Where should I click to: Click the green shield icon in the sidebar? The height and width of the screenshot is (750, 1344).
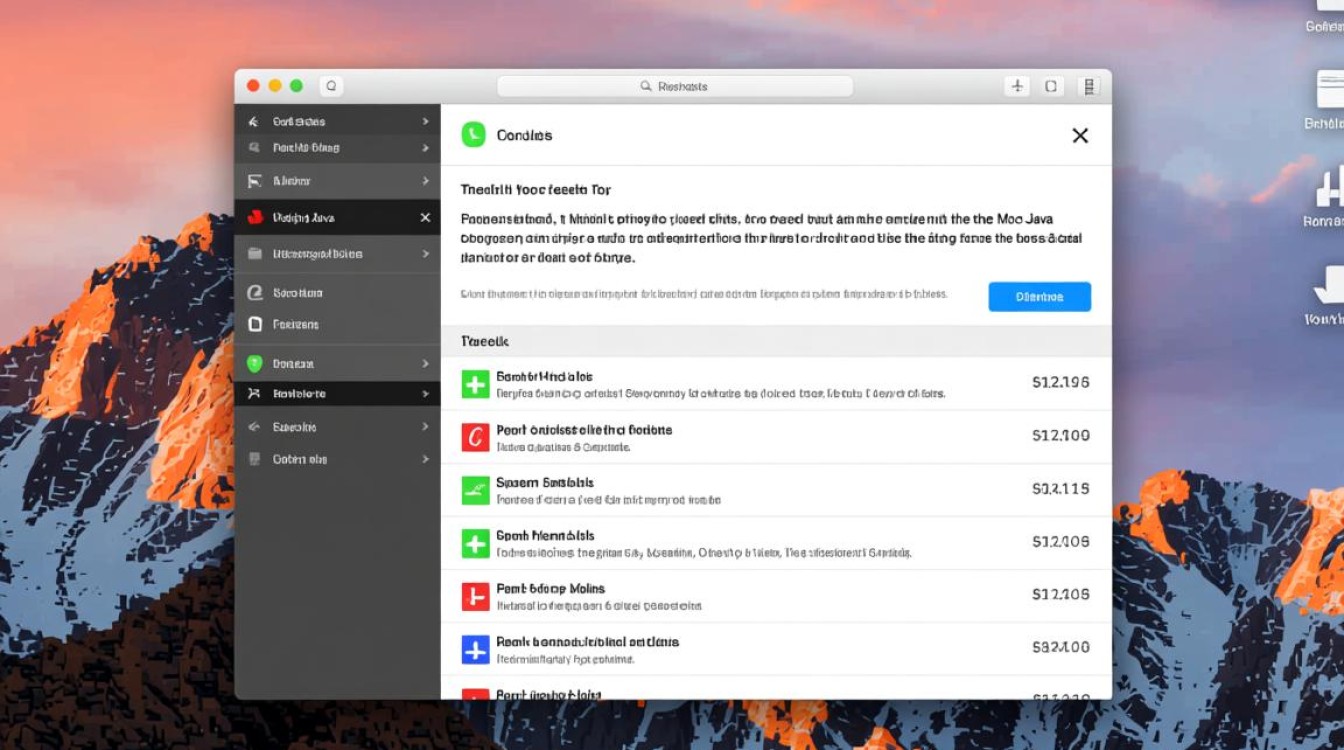pyautogui.click(x=254, y=364)
